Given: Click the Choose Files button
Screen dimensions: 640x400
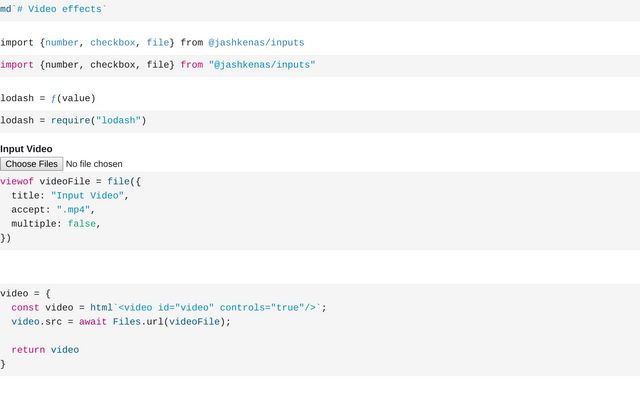Looking at the screenshot, I should click(x=31, y=164).
